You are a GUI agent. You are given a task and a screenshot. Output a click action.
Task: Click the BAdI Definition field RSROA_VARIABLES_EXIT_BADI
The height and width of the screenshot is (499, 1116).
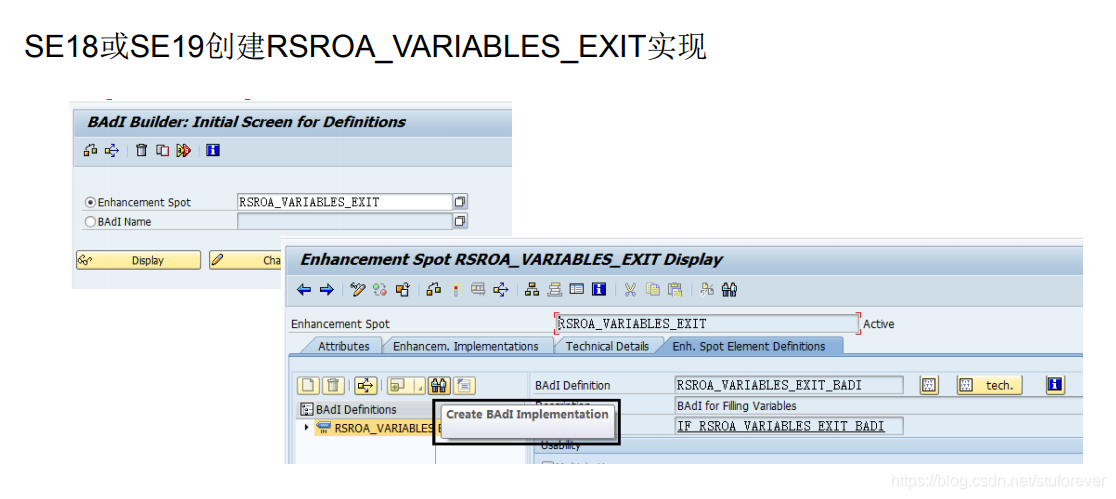789,385
